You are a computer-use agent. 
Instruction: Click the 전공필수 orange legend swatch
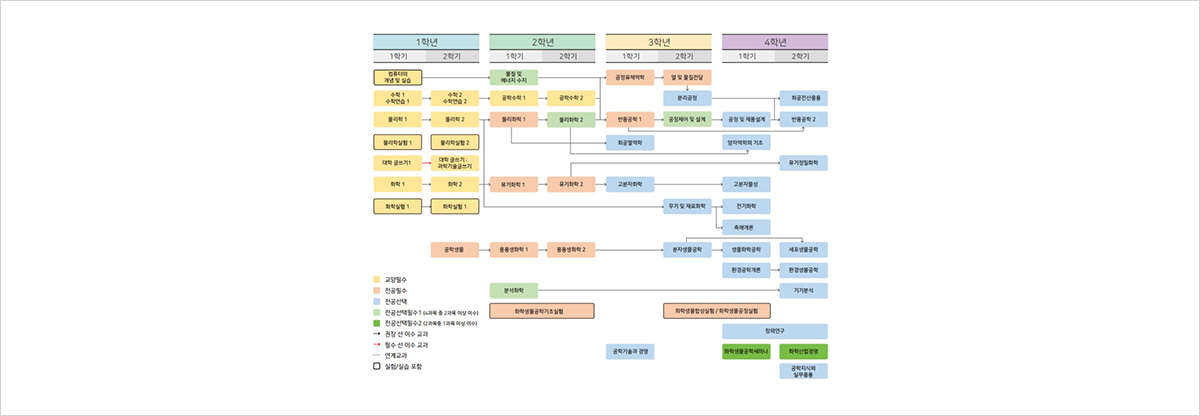point(377,290)
